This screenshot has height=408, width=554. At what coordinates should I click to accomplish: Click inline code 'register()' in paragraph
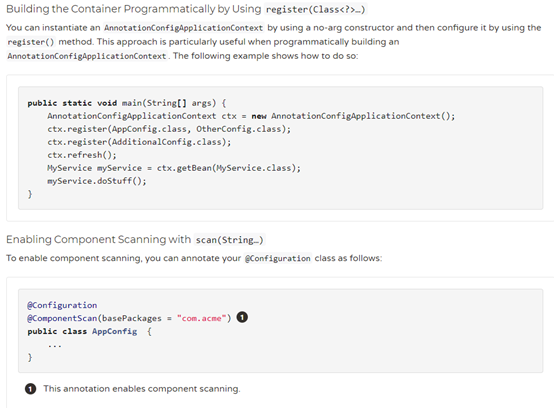pos(31,42)
